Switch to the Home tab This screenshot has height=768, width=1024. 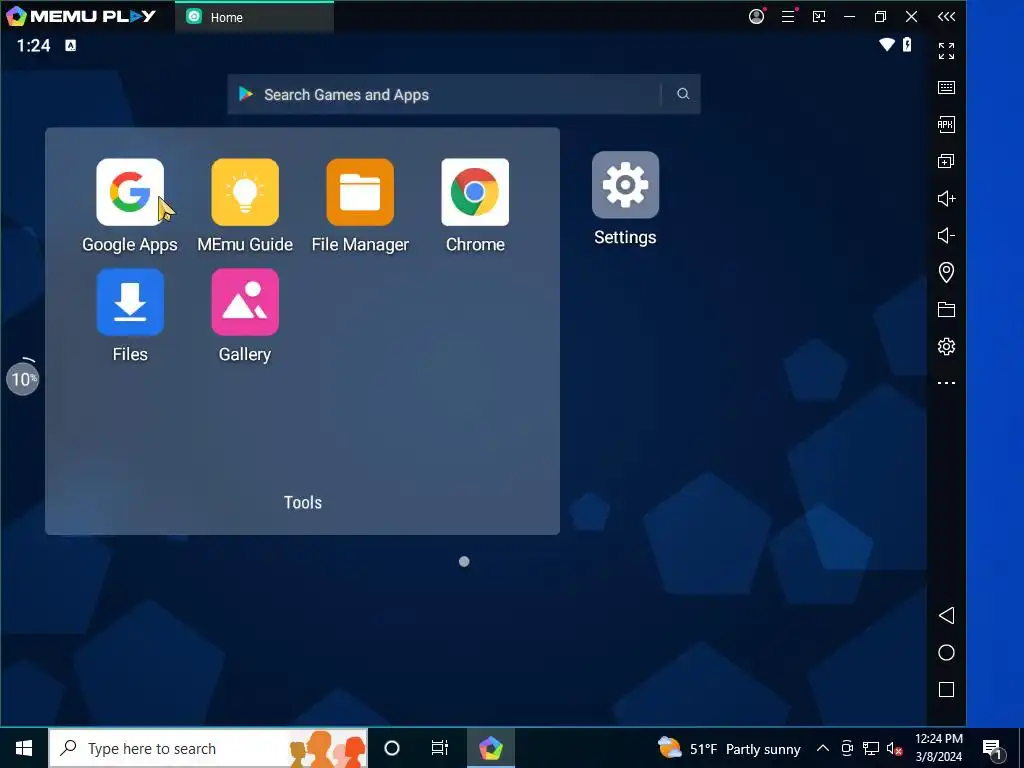(255, 17)
